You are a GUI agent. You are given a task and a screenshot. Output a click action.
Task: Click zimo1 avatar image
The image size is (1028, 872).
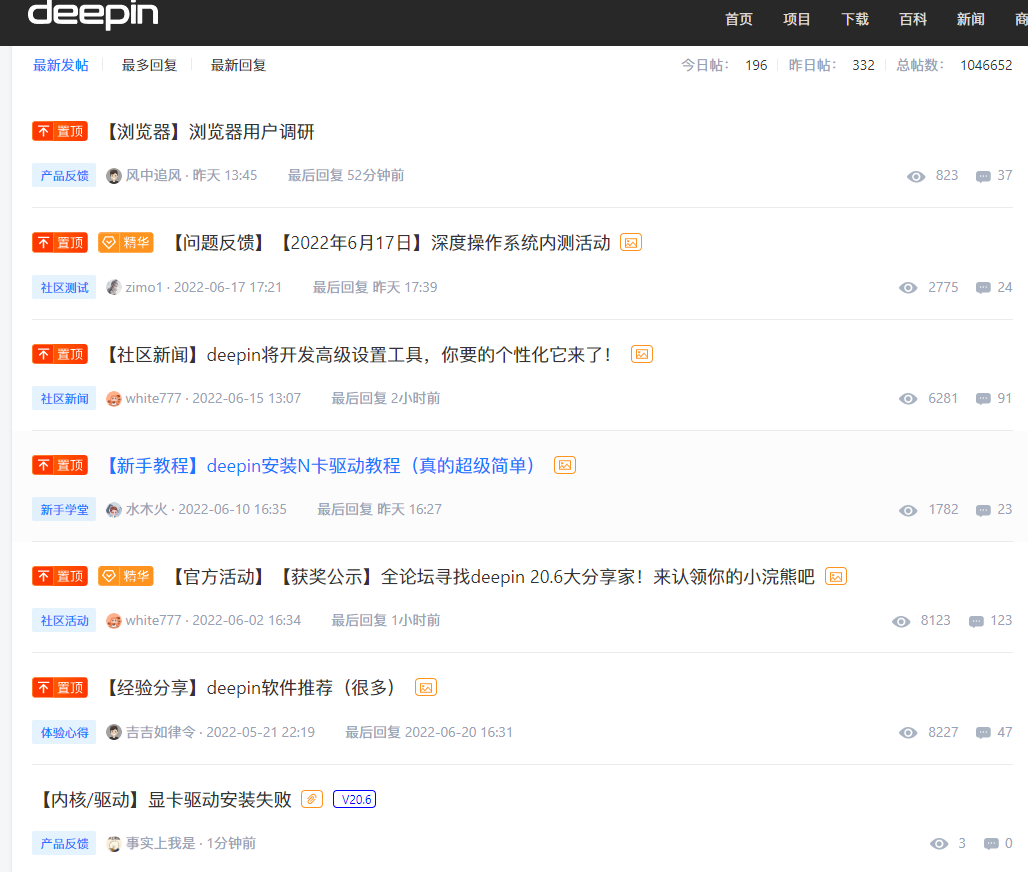coord(114,287)
